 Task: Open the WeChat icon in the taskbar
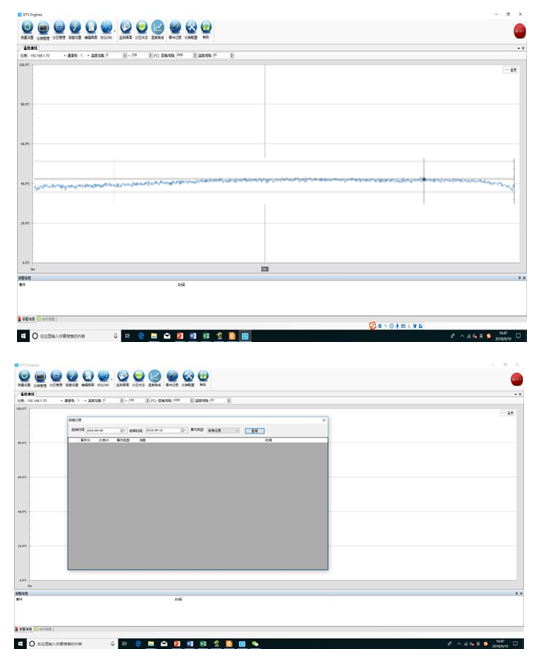click(x=255, y=644)
